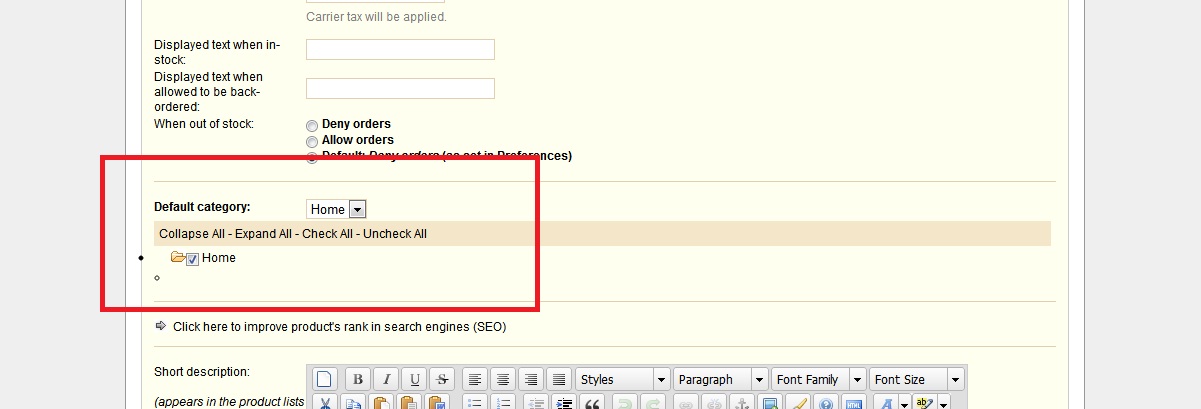Toggle bold formatting in the editor
Viewport: 1201px width, 409px height.
(358, 380)
